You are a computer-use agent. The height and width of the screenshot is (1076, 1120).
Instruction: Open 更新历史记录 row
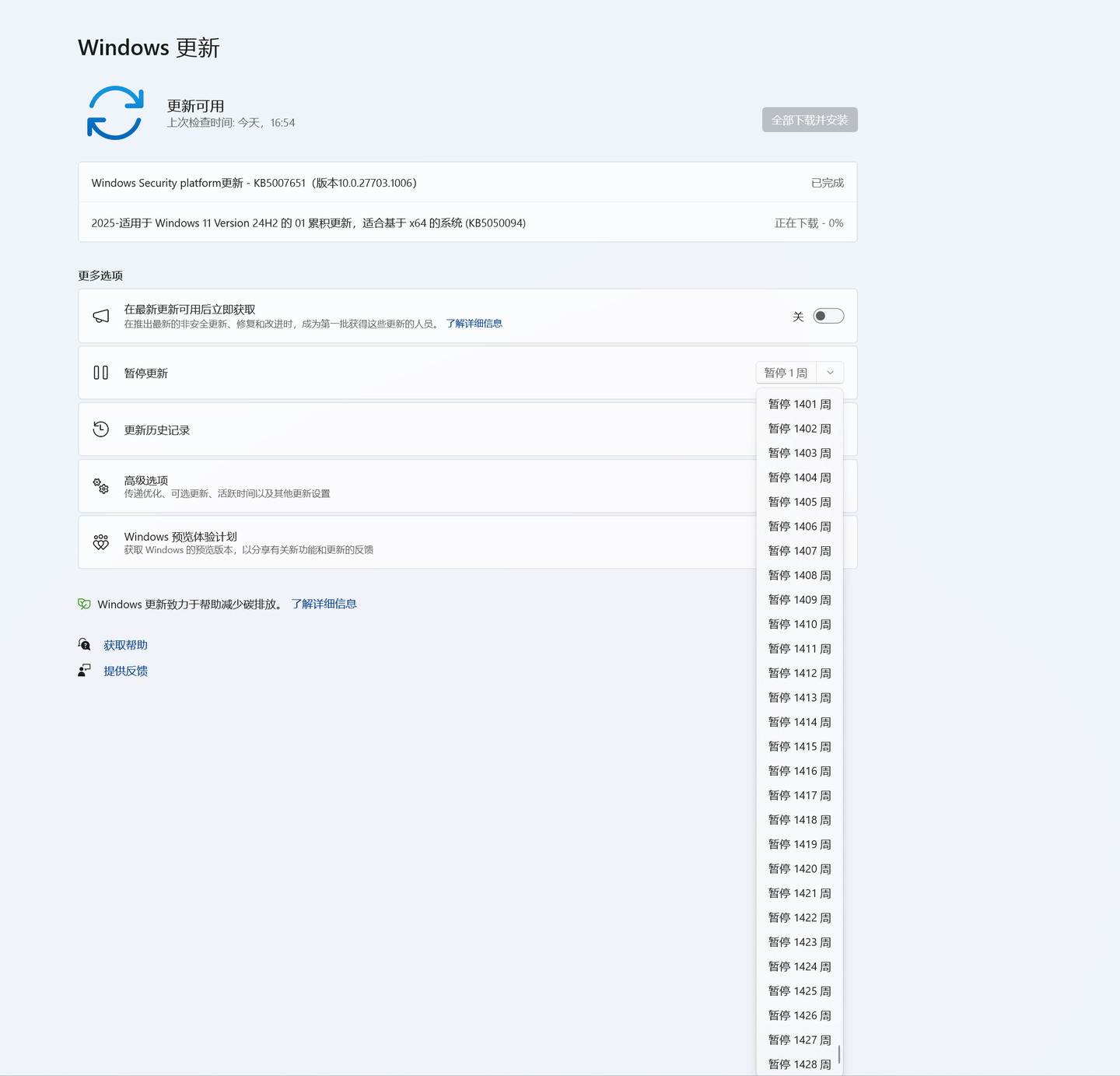pos(467,429)
